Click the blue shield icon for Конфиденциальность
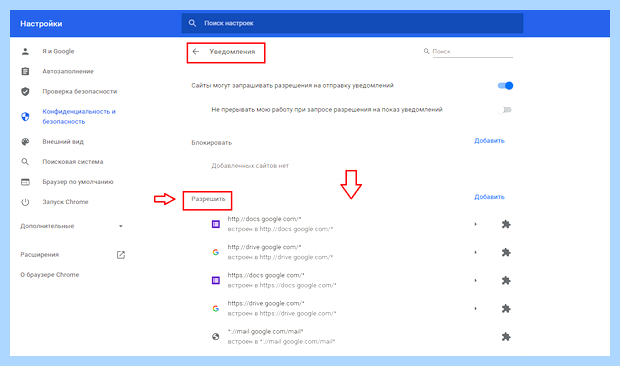This screenshot has height=366, width=620. [25, 117]
